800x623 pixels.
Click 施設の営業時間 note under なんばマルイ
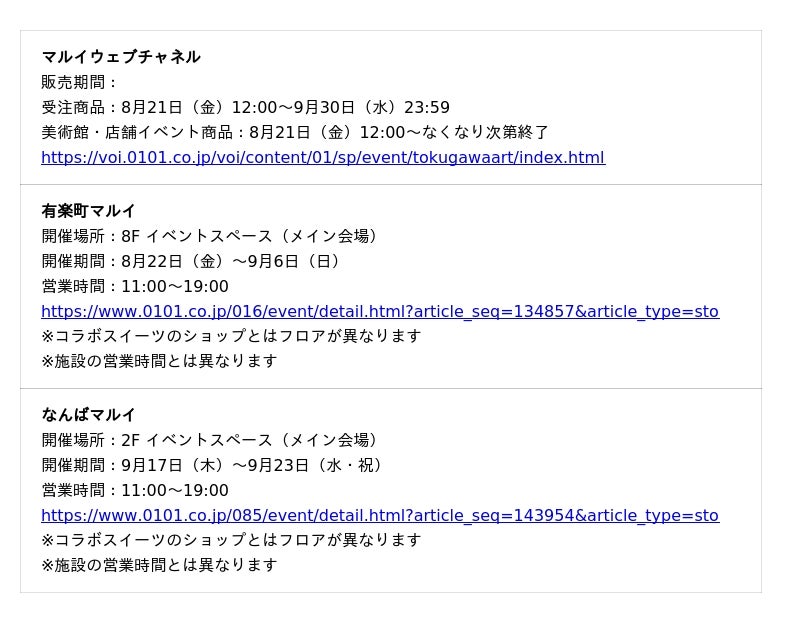click(x=159, y=565)
